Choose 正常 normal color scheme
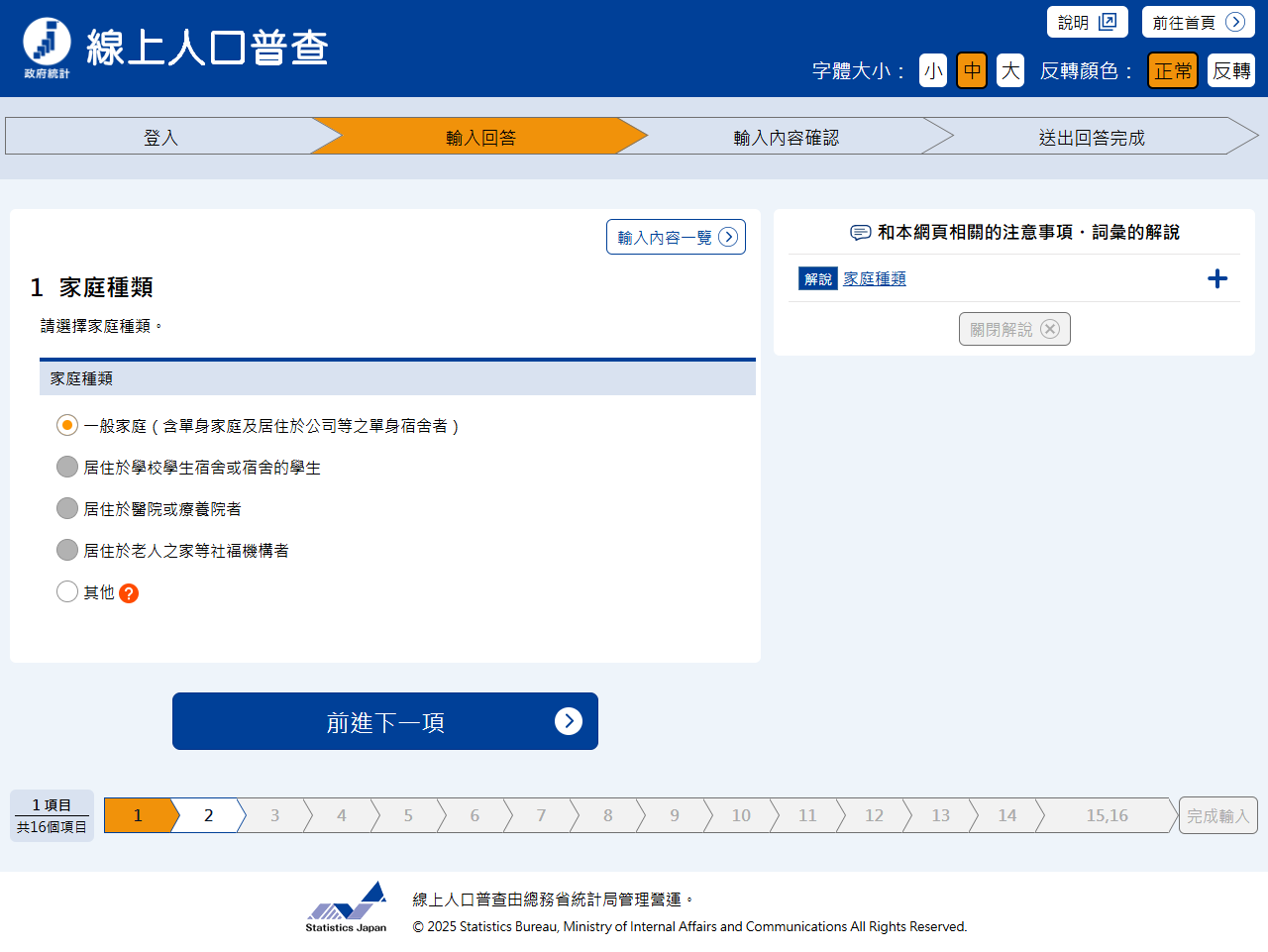Image resolution: width=1268 pixels, height=952 pixels. 1172,70
